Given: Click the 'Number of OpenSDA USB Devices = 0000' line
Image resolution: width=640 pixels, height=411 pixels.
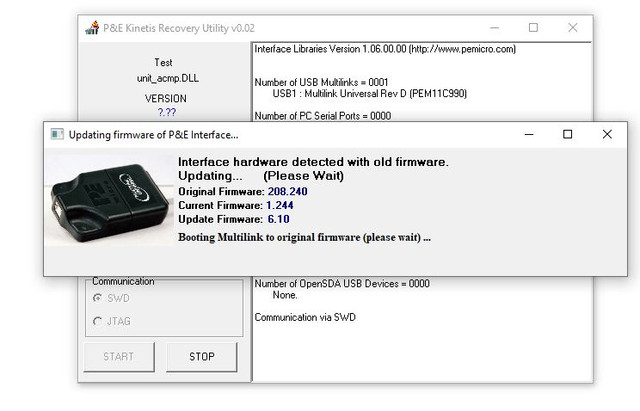Looking at the screenshot, I should [x=342, y=284].
